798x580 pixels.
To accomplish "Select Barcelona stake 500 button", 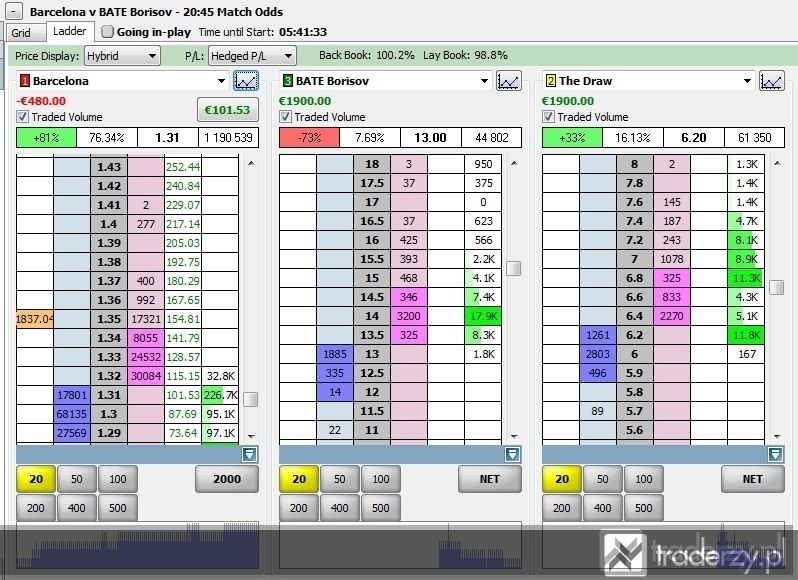I will coord(118,508).
